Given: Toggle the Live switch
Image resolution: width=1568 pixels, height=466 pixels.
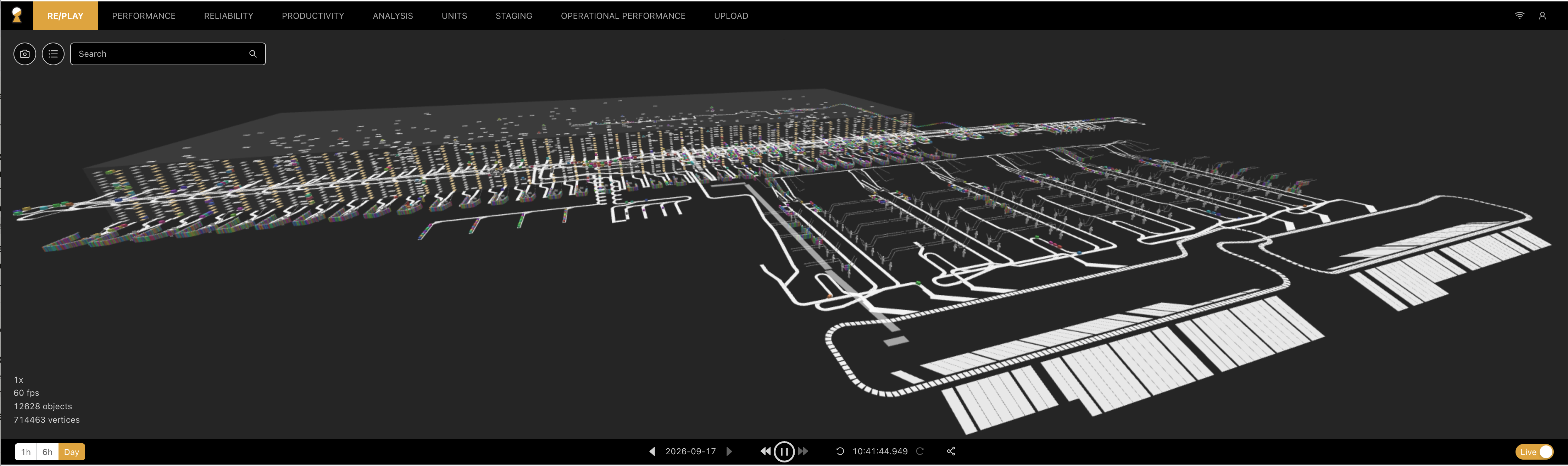Looking at the screenshot, I should pos(1534,452).
